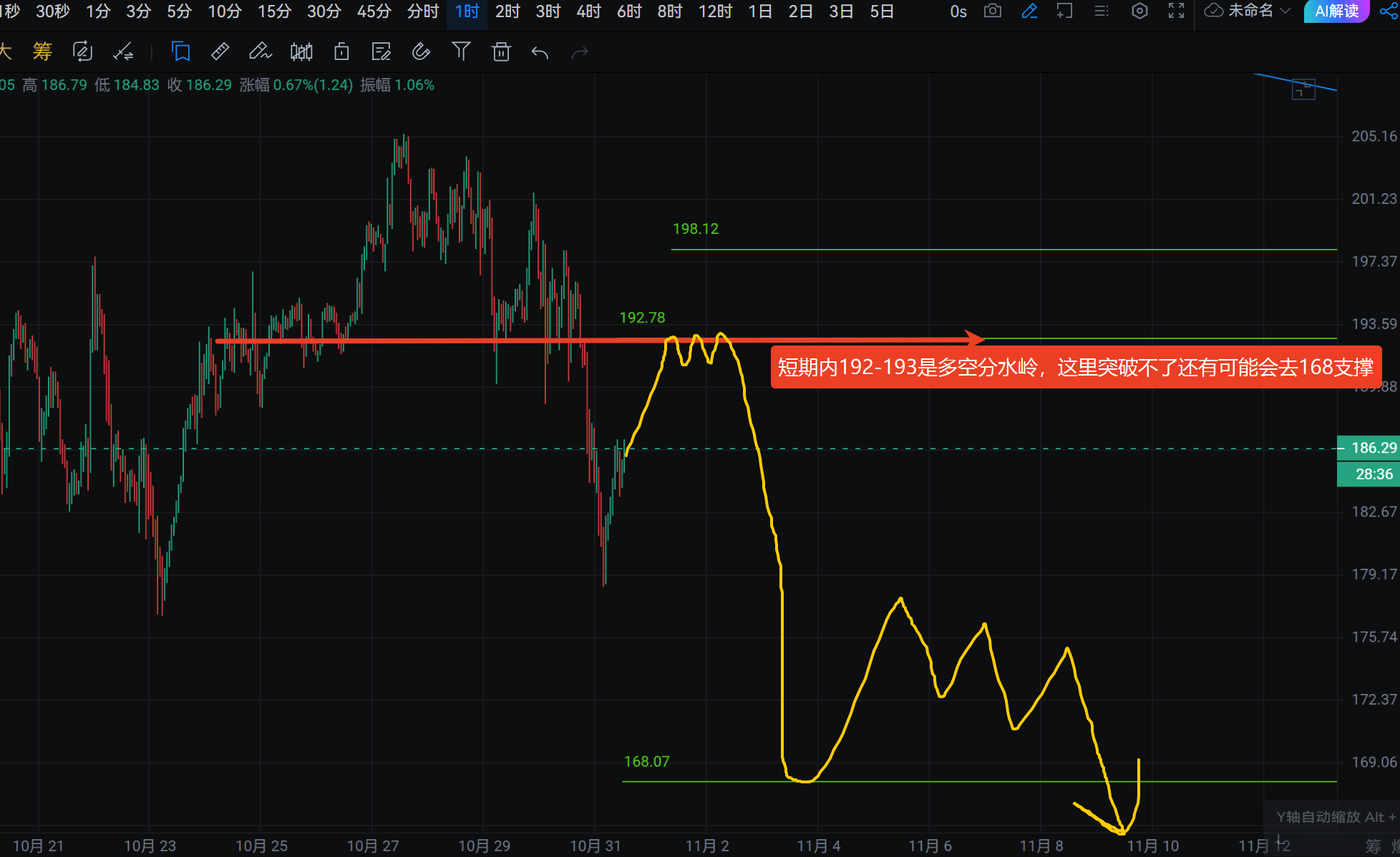Click the undo arrow icon
Screen dimensions: 1400x857
(x=540, y=52)
